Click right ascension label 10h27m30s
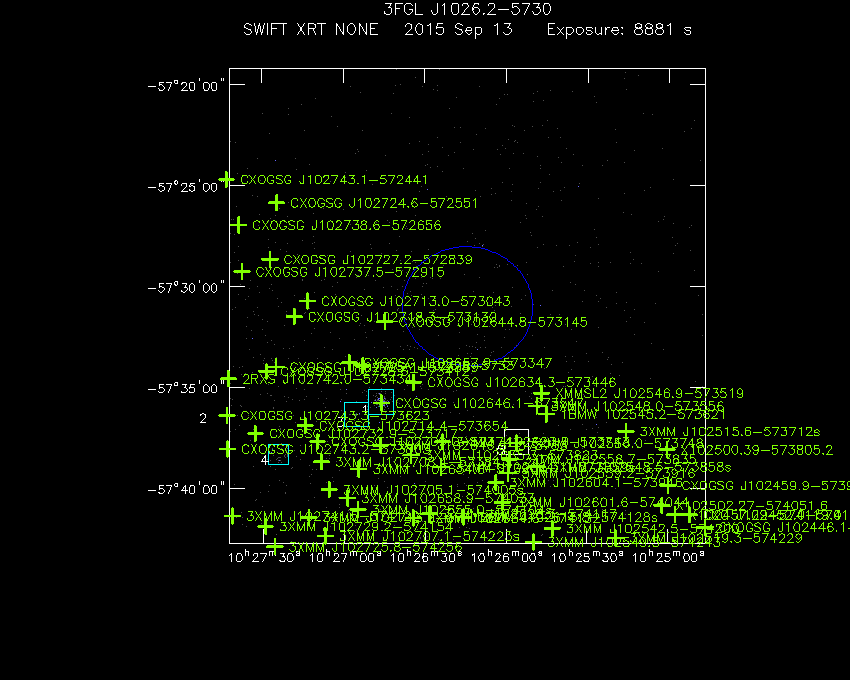Screen dimensions: 850x680 click(x=264, y=557)
